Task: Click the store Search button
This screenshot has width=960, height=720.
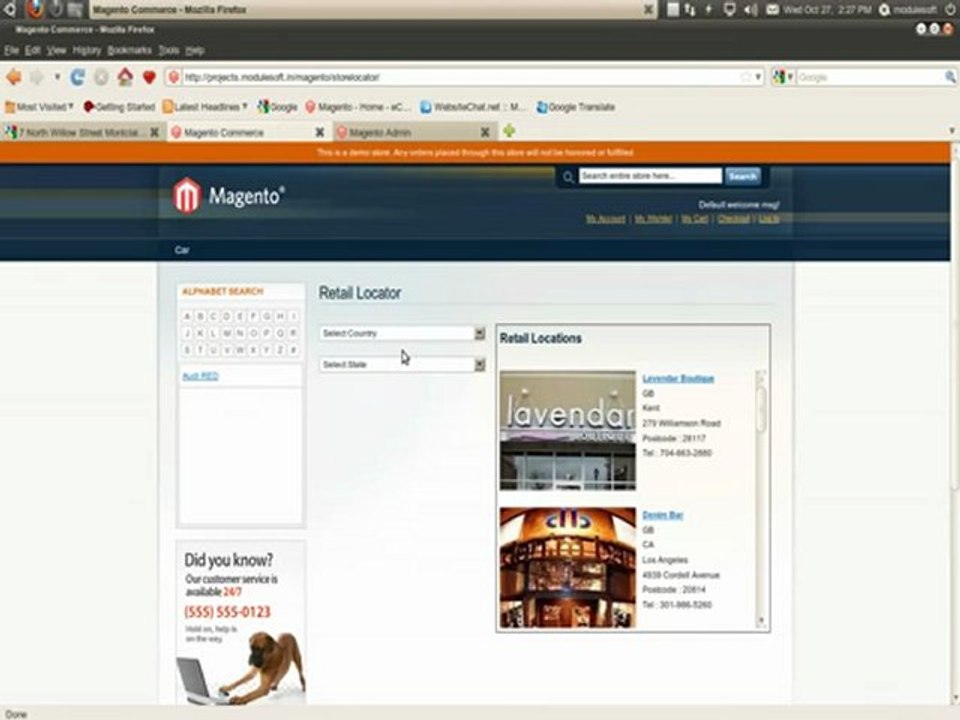Action: pyautogui.click(x=743, y=176)
